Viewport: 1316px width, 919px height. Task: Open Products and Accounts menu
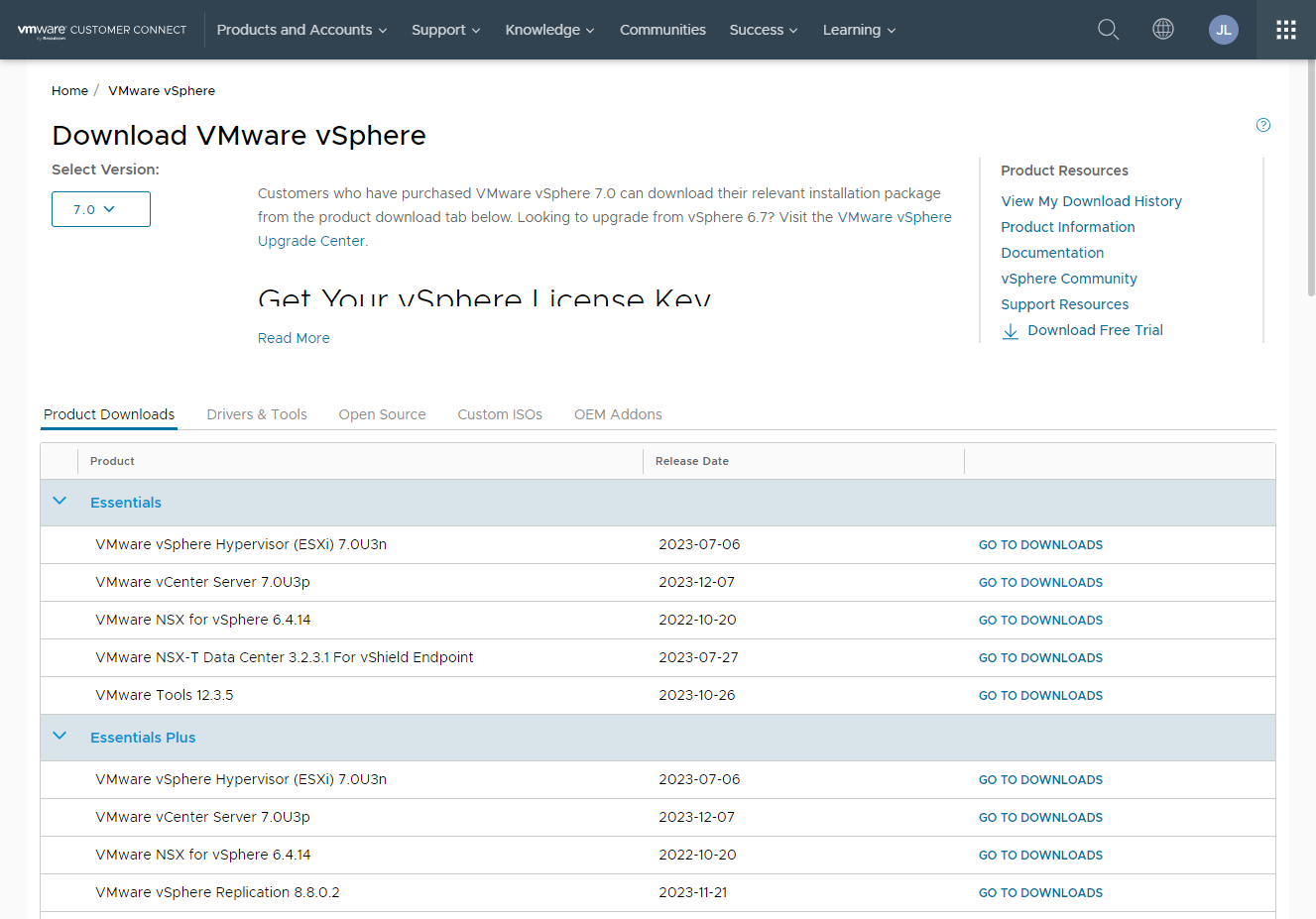301,30
